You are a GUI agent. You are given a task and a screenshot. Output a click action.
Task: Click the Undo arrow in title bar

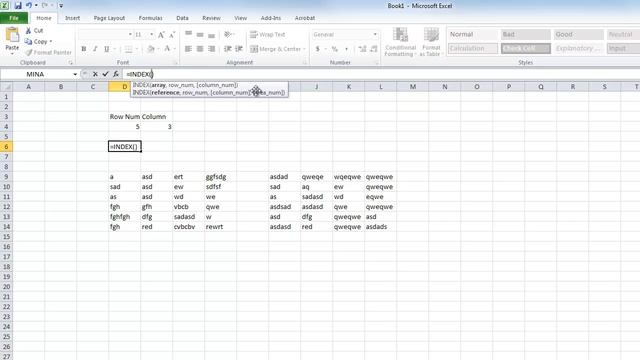[x=29, y=6]
